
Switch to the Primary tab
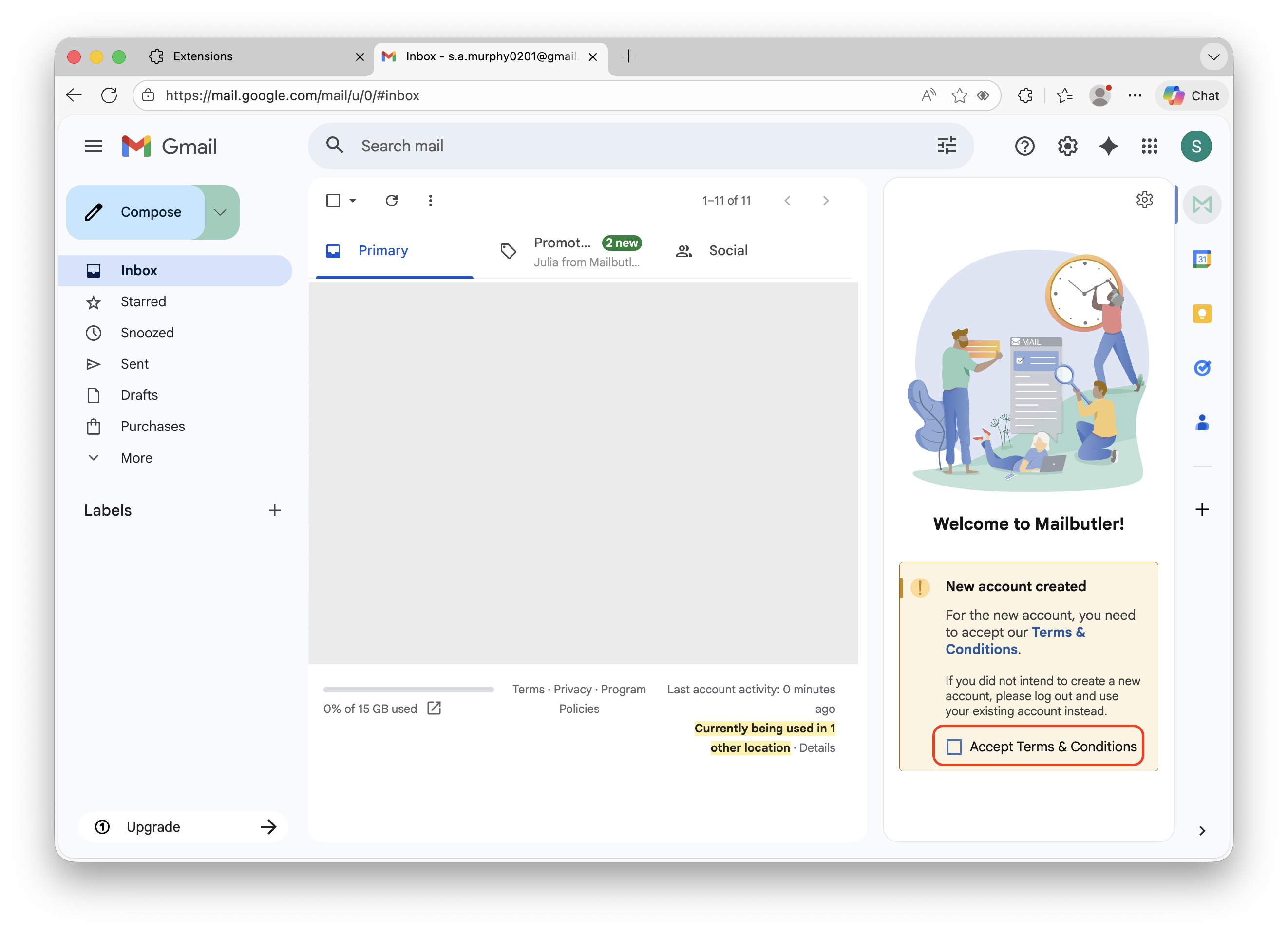(394, 251)
